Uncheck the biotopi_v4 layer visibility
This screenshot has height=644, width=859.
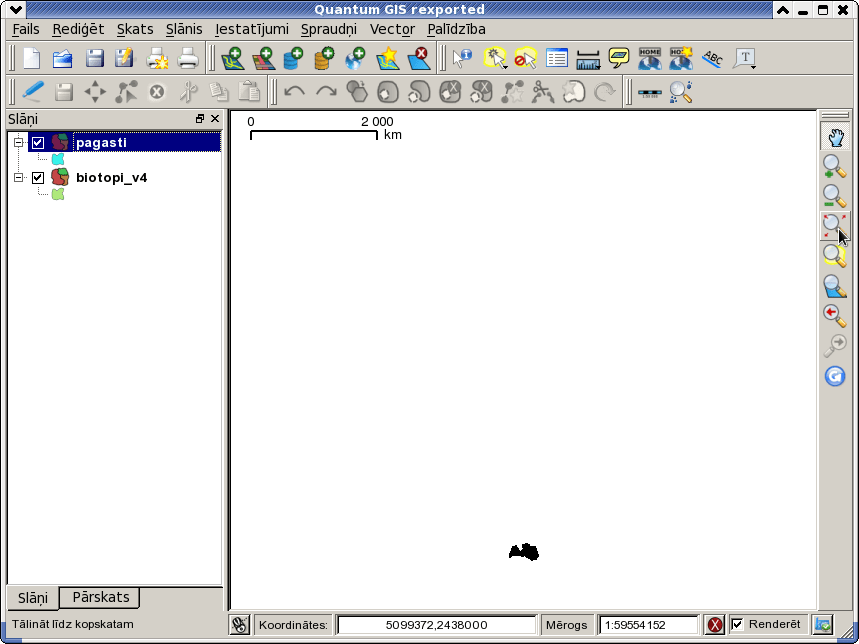(38, 177)
